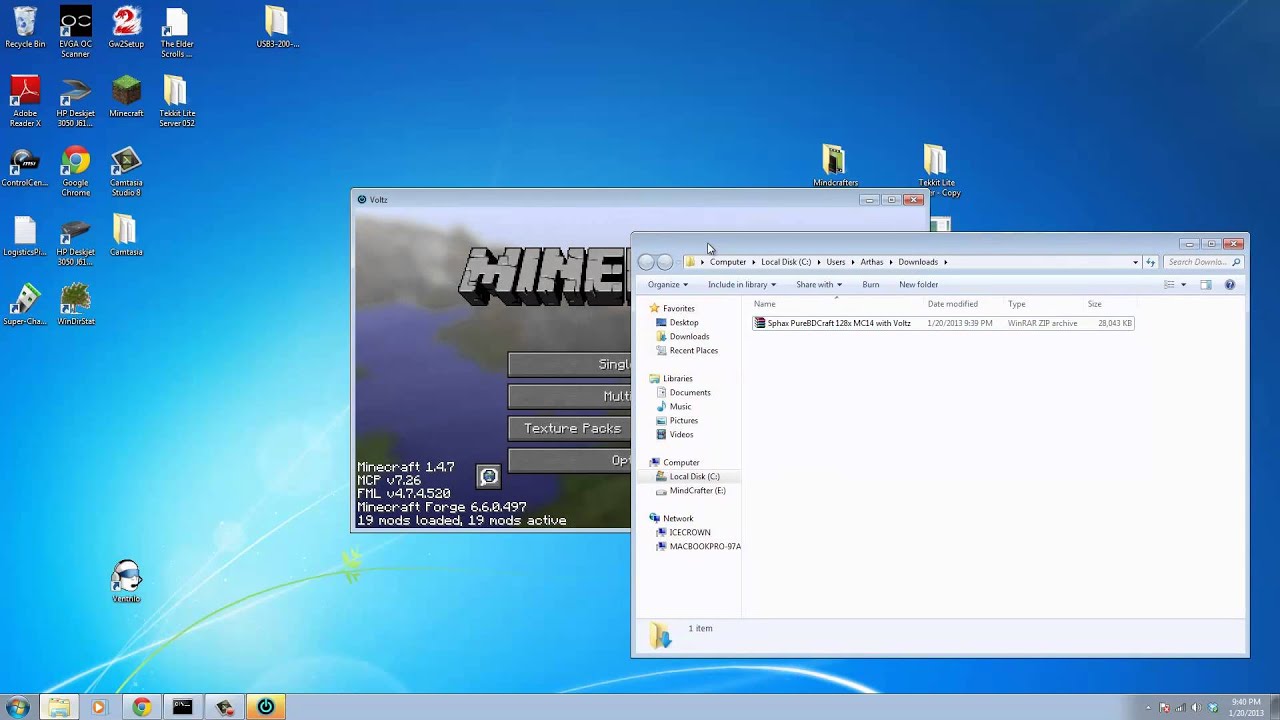Open Explorer help question-mark icon
Viewport: 1280px width, 720px height.
point(1229,285)
